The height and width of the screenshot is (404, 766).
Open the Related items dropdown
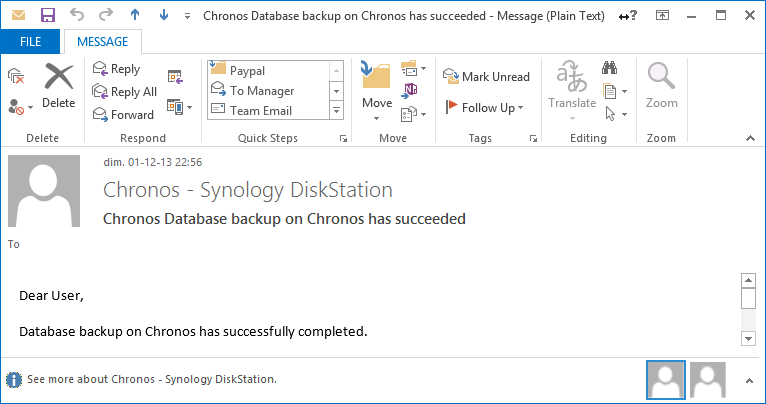pyautogui.click(x=615, y=91)
